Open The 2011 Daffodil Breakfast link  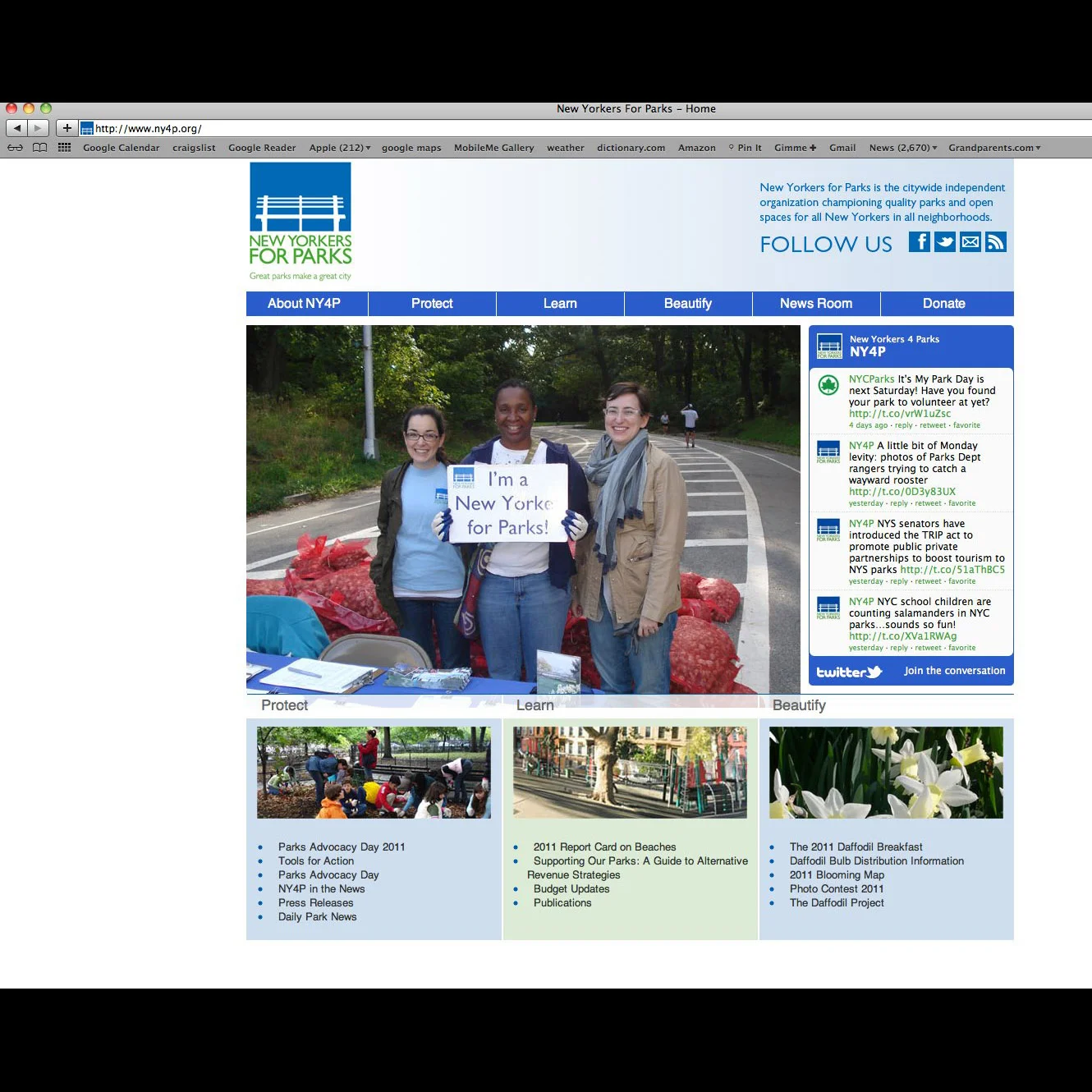856,847
